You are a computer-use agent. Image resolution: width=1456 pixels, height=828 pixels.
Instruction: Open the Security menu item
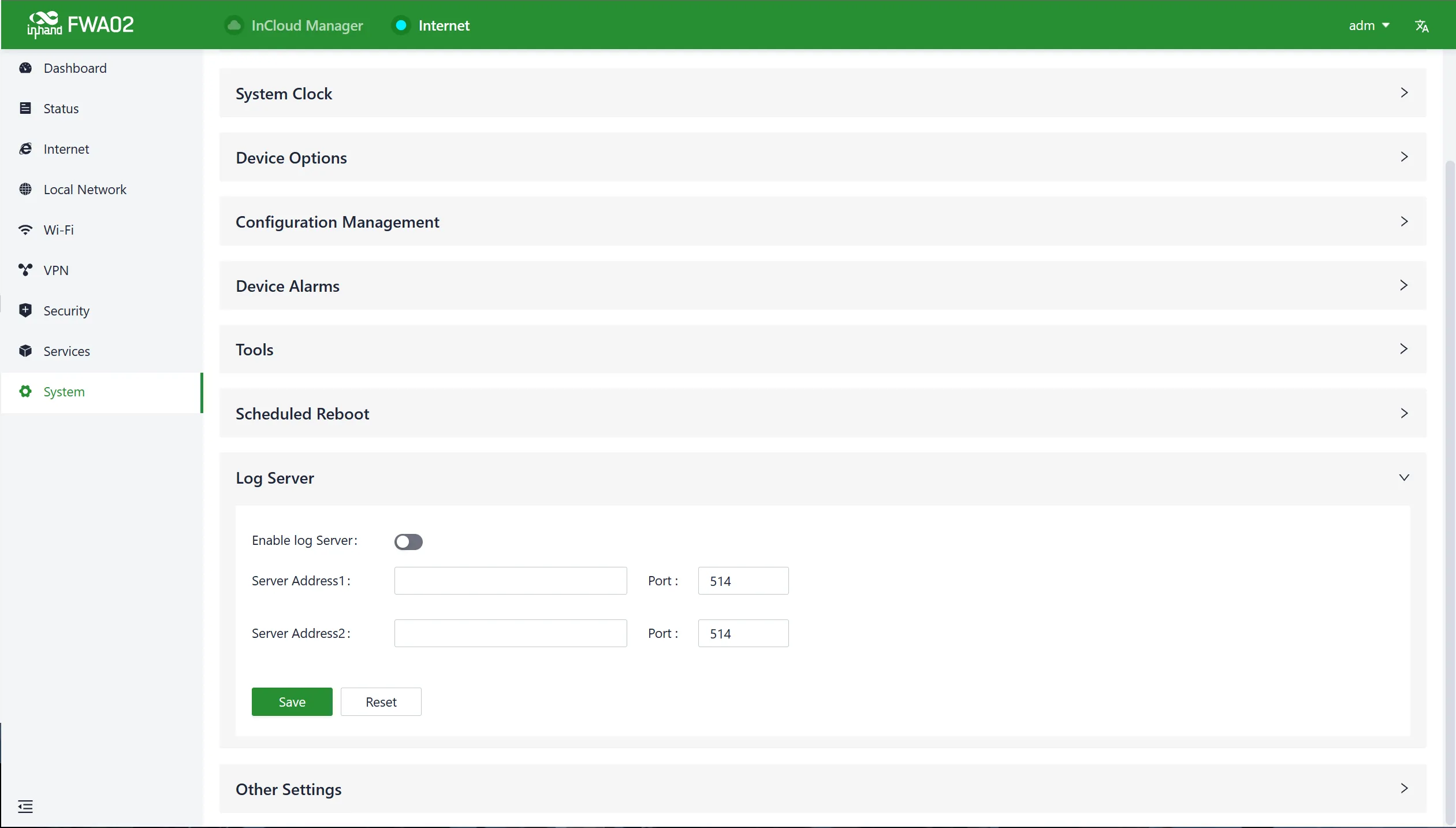(102, 311)
